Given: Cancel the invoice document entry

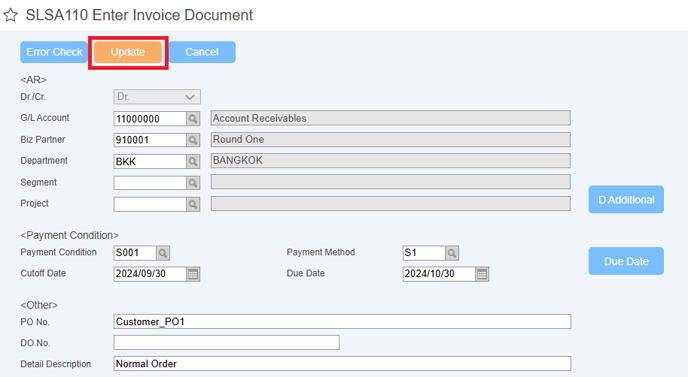Looking at the screenshot, I should [202, 52].
